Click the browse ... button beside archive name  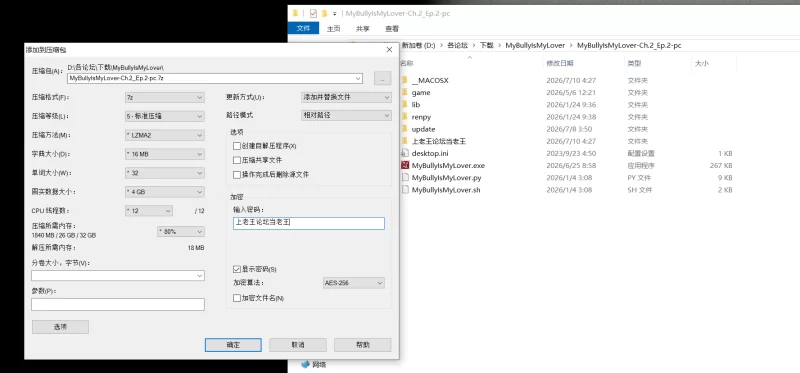point(382,79)
